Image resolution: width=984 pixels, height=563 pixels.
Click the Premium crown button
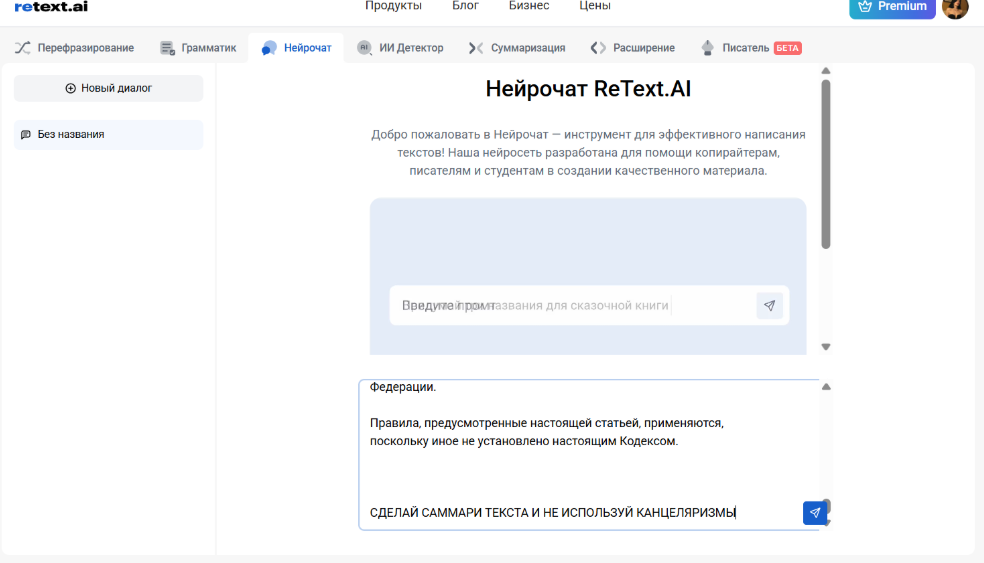point(892,7)
